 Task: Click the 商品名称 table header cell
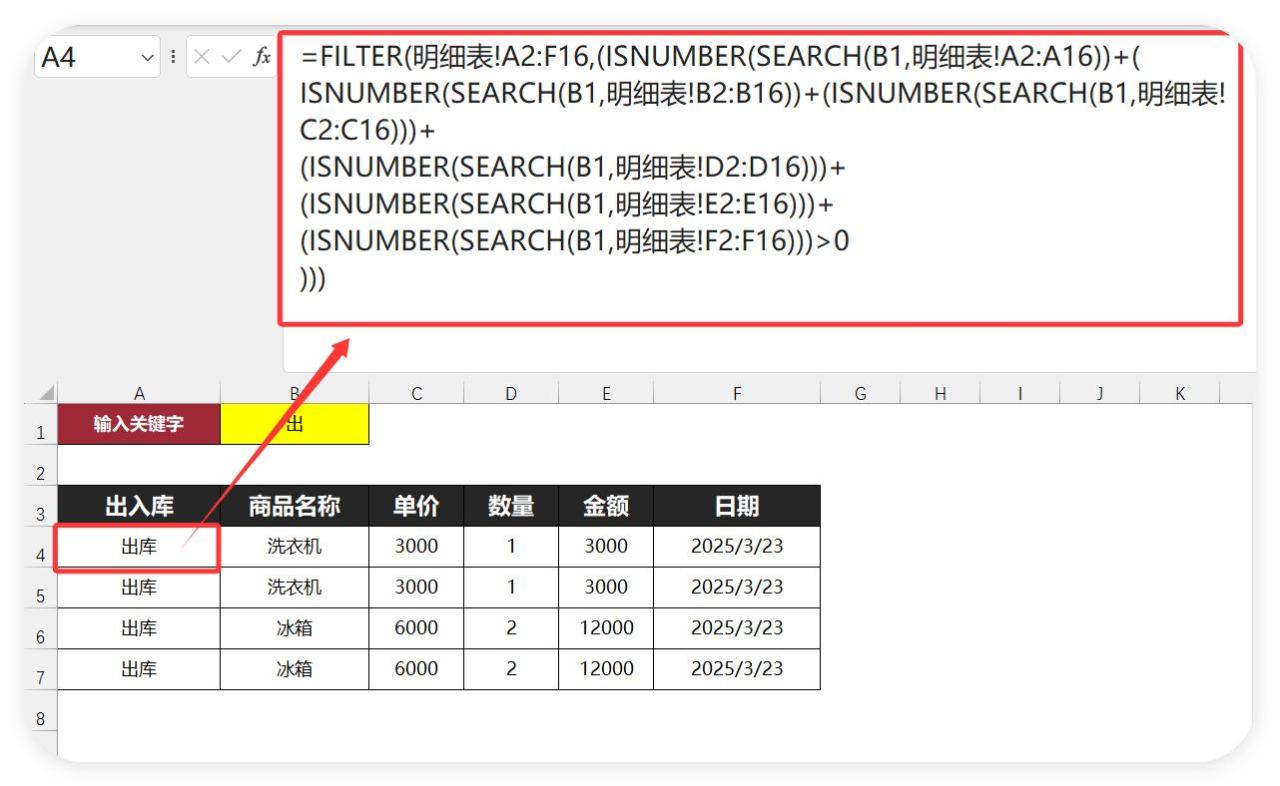[295, 506]
